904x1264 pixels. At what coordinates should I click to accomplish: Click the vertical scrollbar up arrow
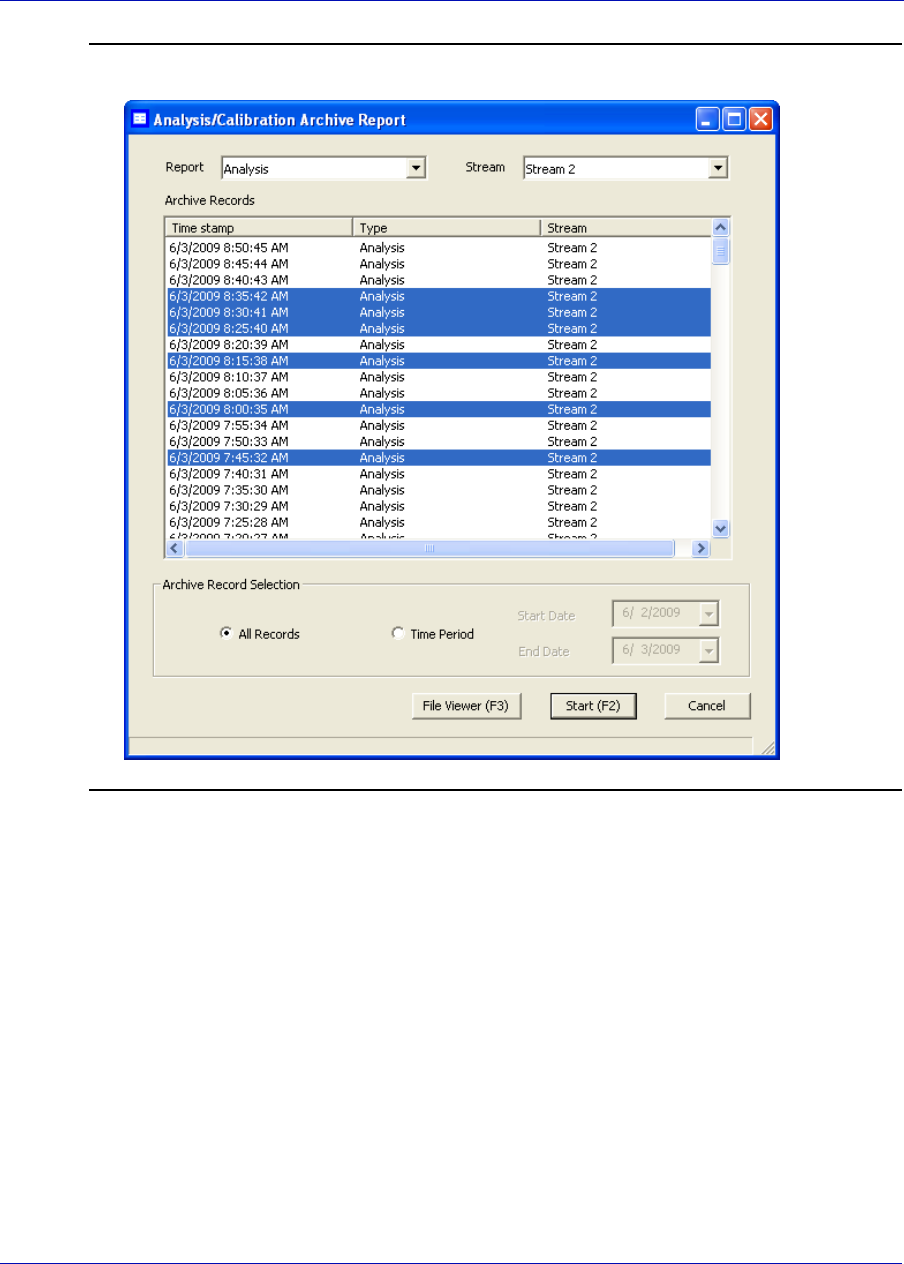point(720,228)
